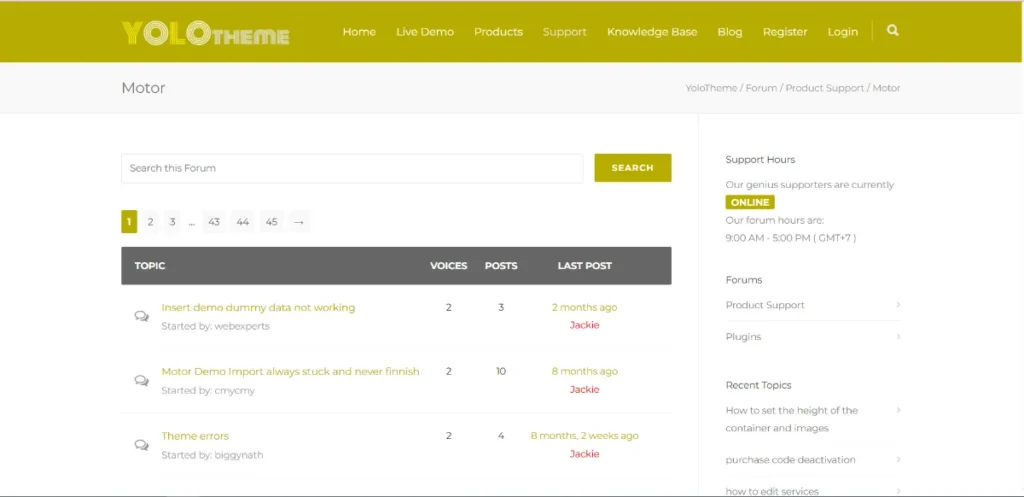
Task: Open the Products menu item
Action: click(x=498, y=32)
